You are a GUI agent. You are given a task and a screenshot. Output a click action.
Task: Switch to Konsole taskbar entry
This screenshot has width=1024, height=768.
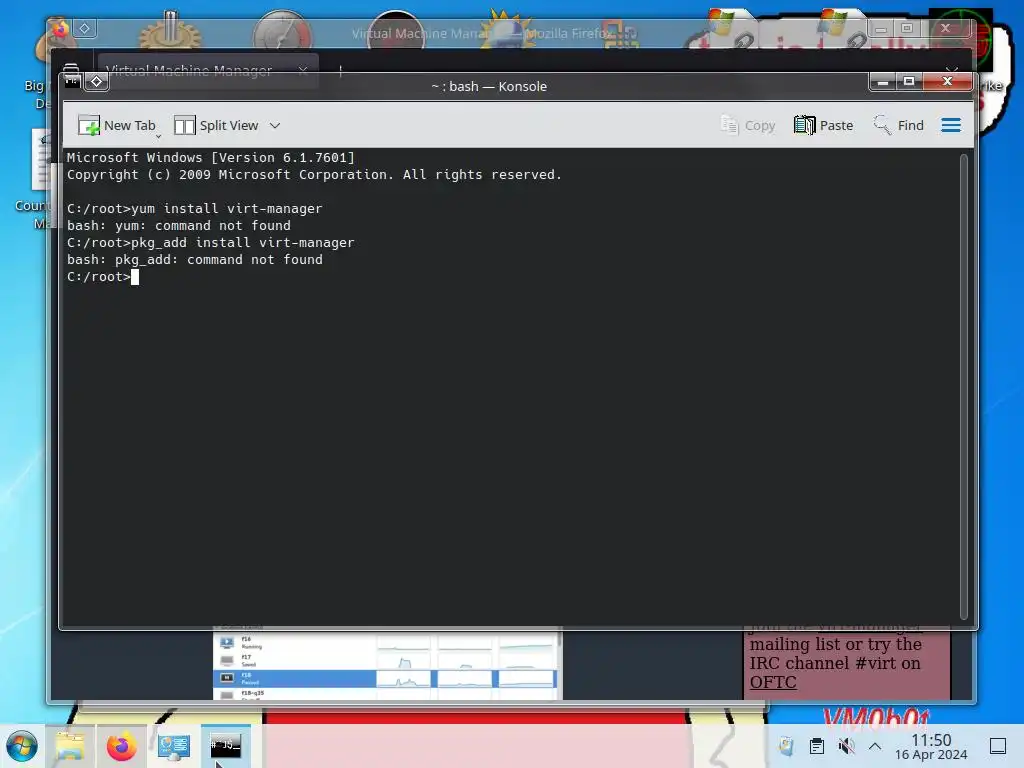[x=225, y=746]
